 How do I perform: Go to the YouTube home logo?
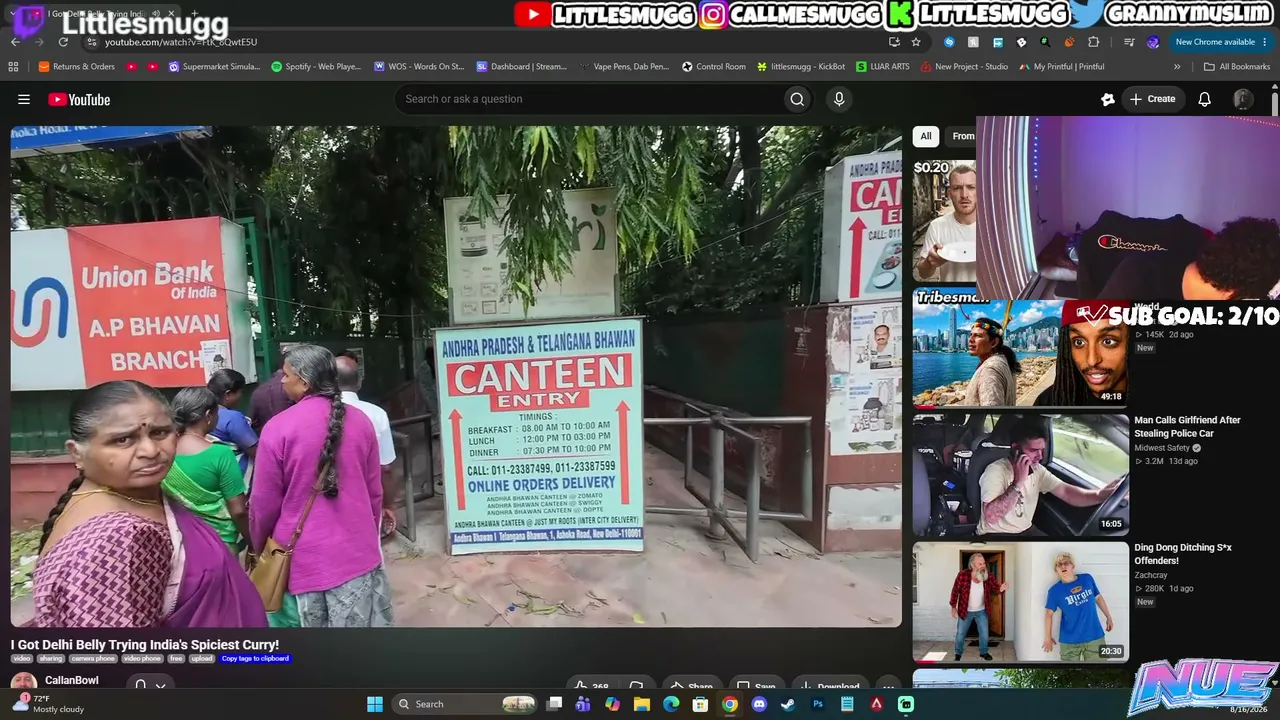tap(79, 99)
